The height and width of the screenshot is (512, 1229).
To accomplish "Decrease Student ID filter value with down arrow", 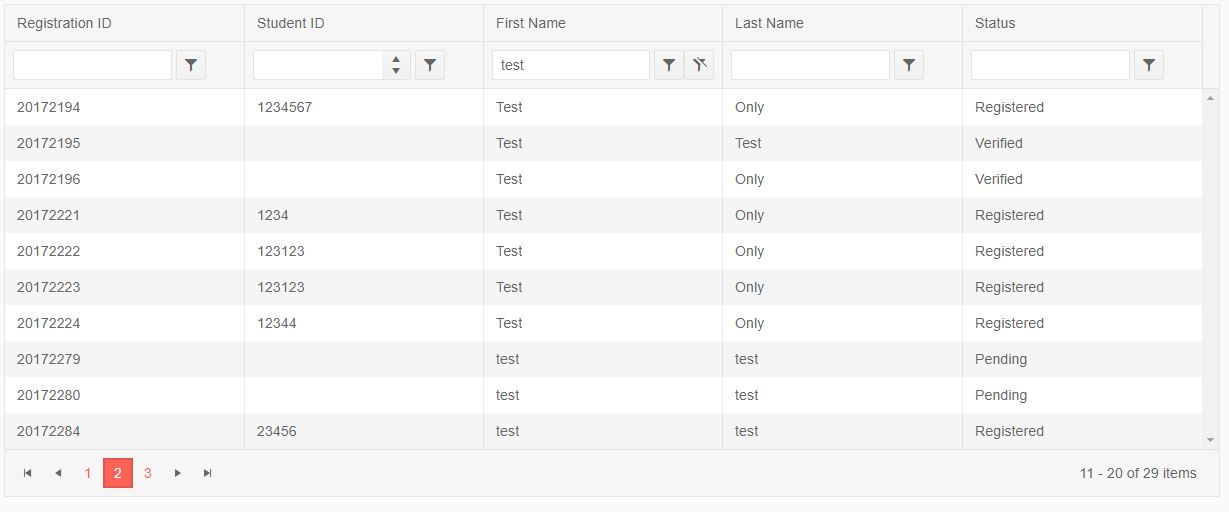I will [x=396, y=71].
